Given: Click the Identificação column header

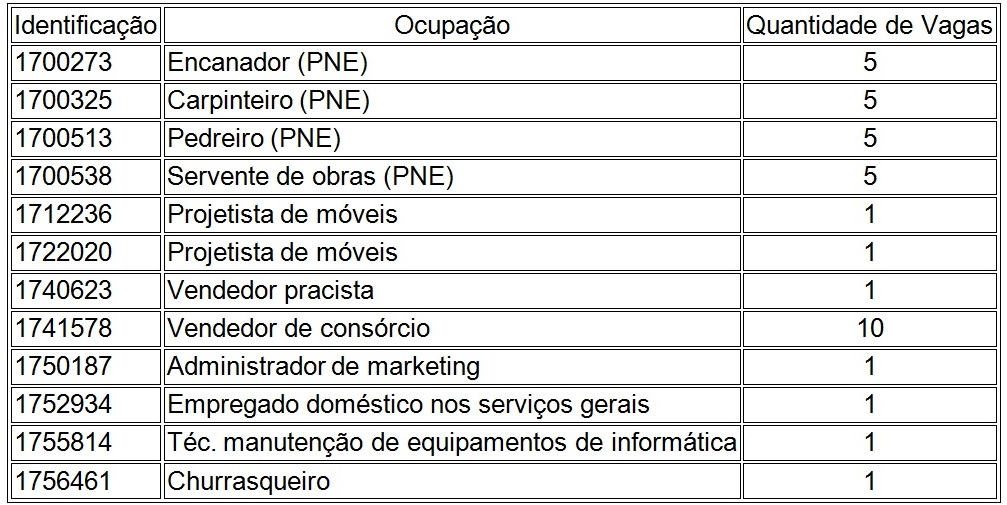Looking at the screenshot, I should [86, 25].
